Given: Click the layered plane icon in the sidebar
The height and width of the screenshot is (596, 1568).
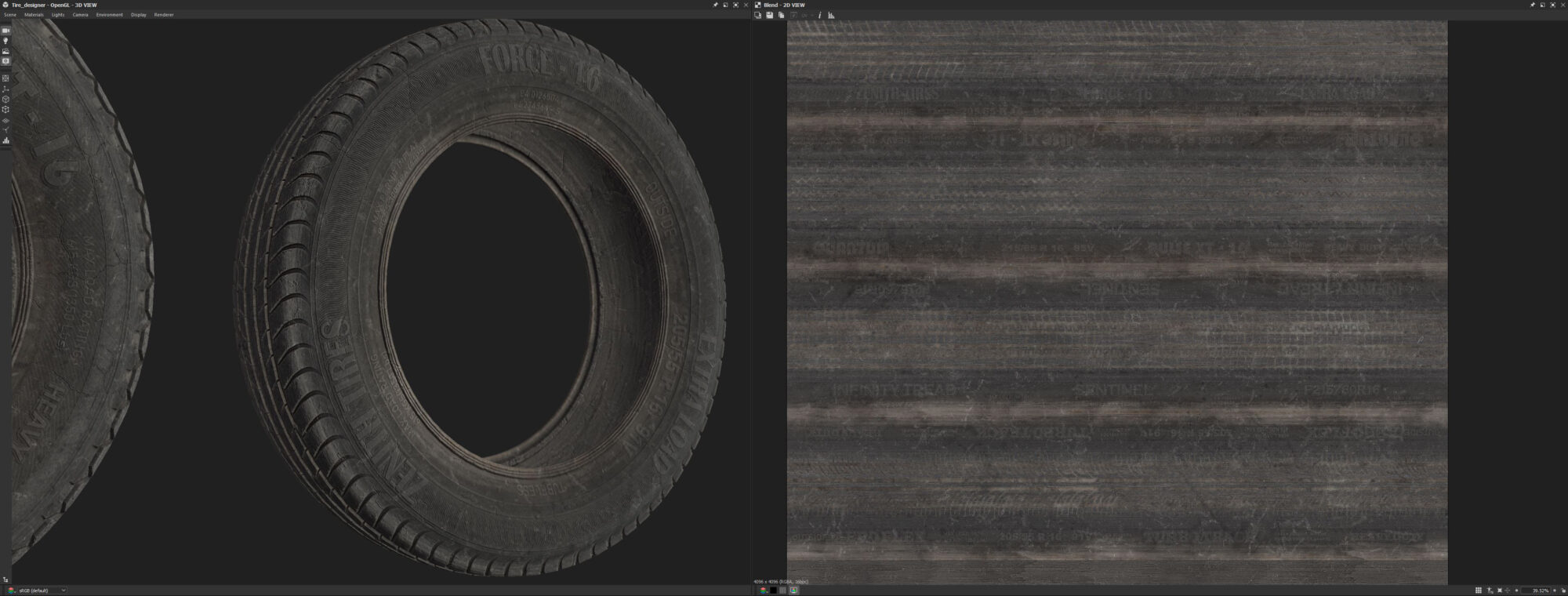Looking at the screenshot, I should coord(5,121).
